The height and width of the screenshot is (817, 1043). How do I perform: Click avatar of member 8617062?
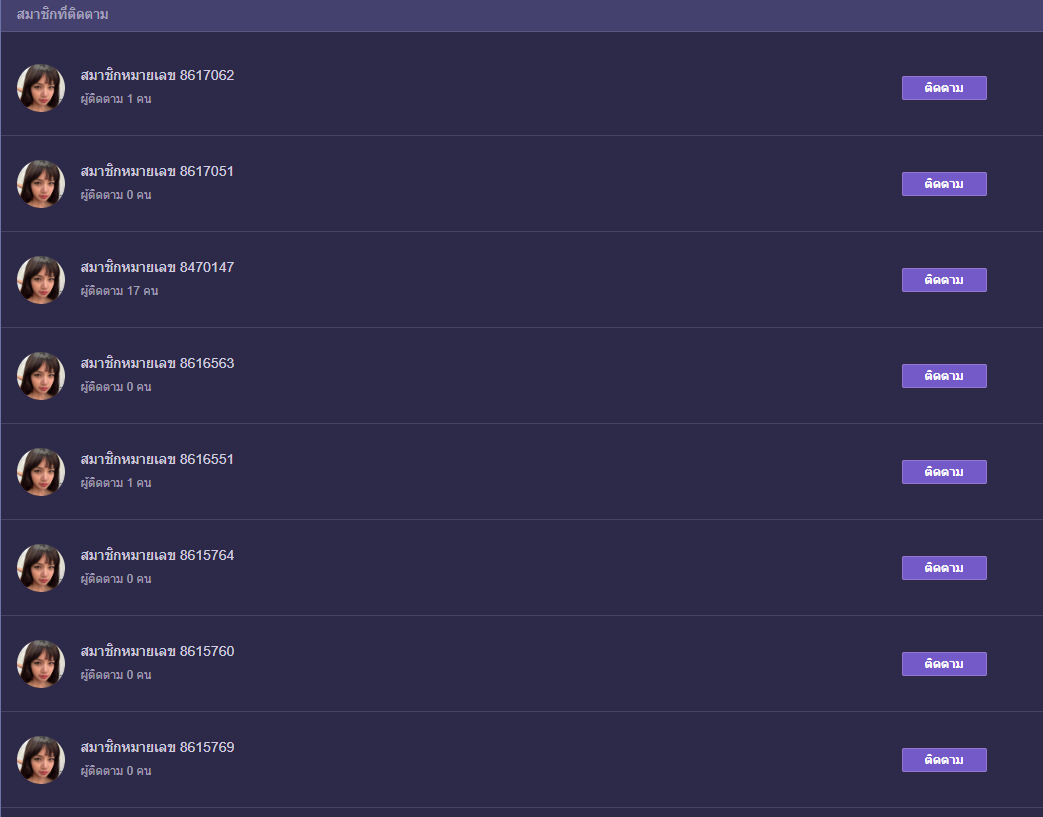coord(41,88)
